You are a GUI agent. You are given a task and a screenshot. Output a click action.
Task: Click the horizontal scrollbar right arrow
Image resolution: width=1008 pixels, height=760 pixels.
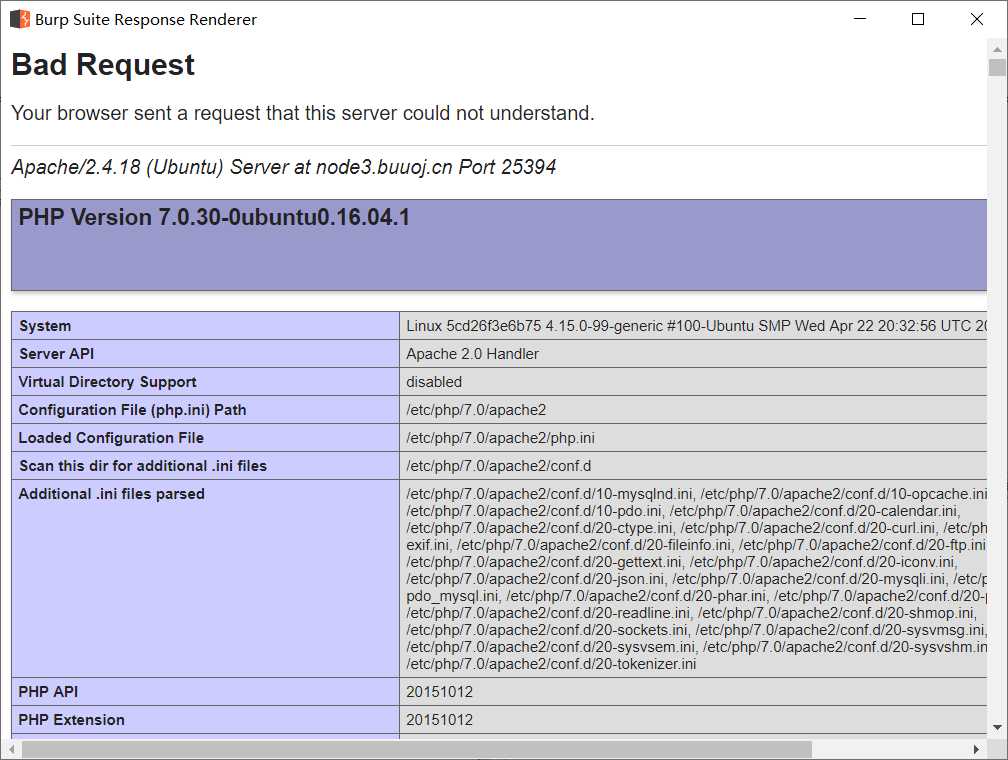pos(976,749)
